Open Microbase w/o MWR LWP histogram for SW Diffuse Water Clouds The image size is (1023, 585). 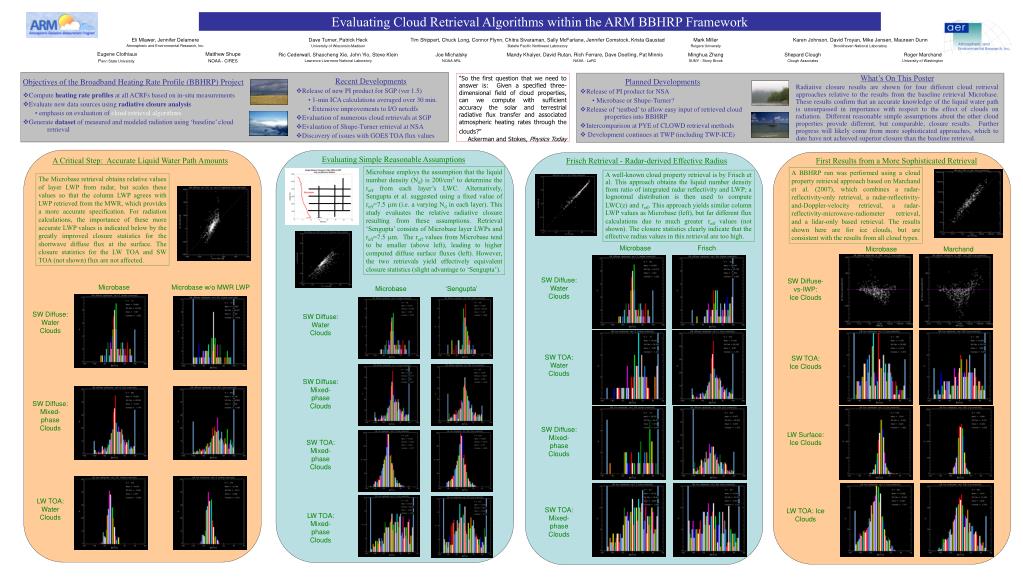(x=210, y=331)
